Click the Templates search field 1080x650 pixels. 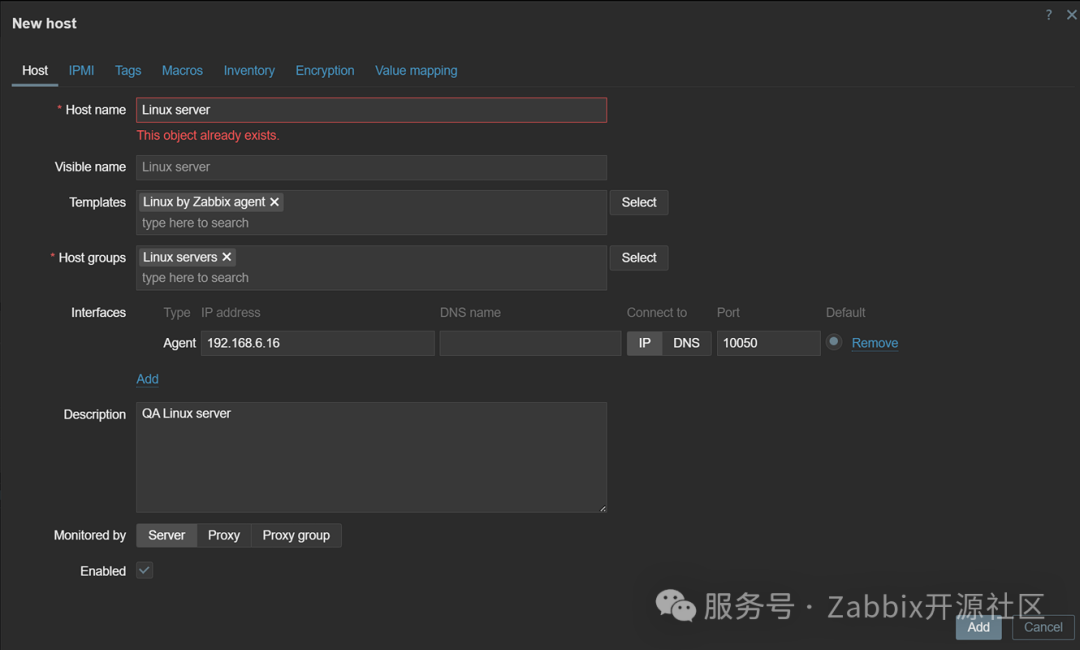coord(370,223)
